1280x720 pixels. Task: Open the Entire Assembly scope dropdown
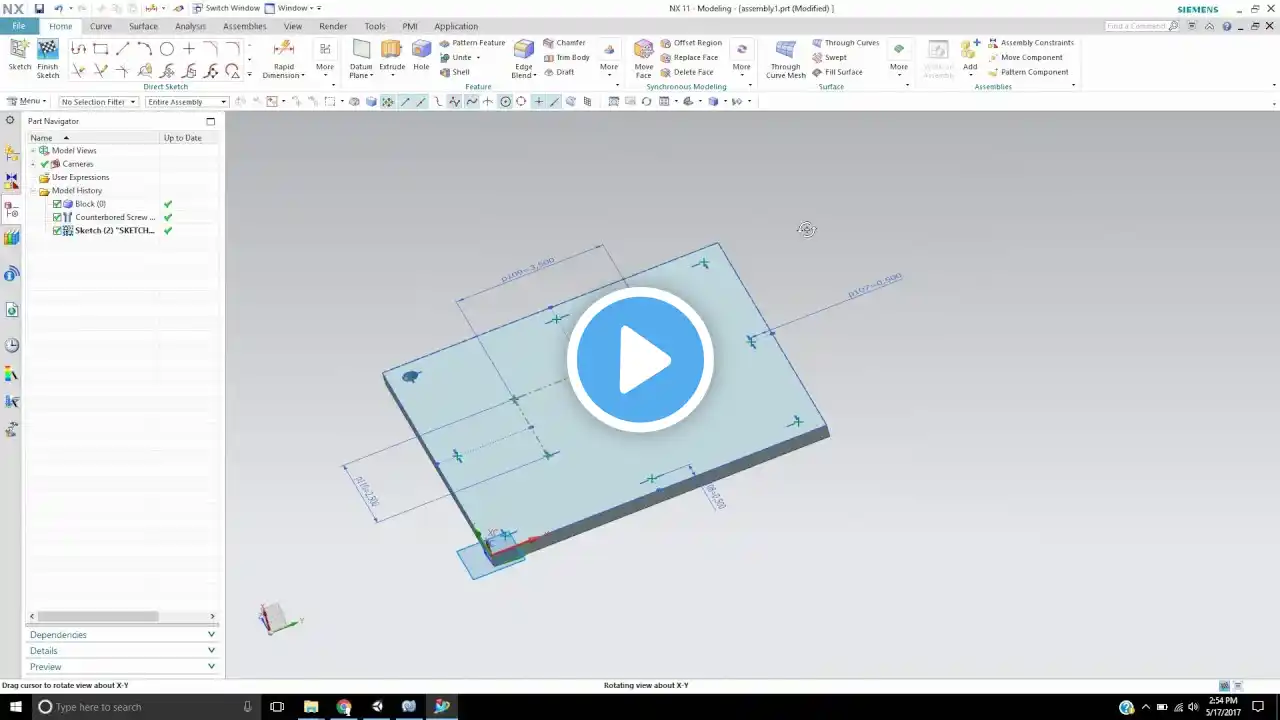click(x=187, y=102)
